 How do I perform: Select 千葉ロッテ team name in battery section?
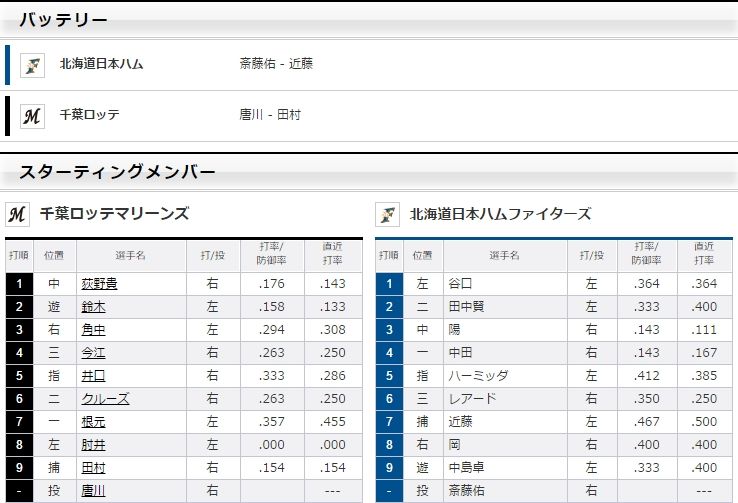pos(89,115)
